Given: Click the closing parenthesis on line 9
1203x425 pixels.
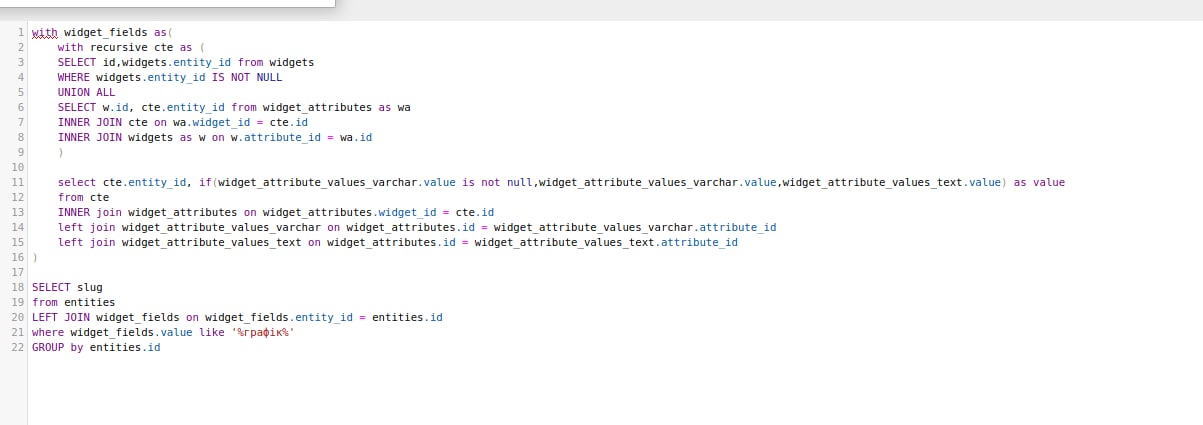Looking at the screenshot, I should pyautogui.click(x=60, y=152).
